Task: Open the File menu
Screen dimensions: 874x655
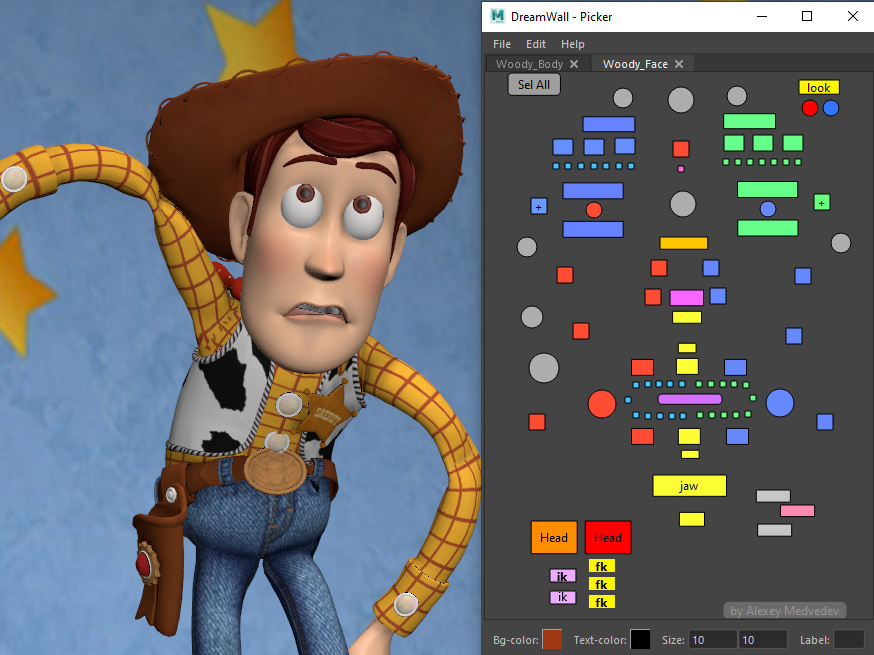Action: [502, 44]
